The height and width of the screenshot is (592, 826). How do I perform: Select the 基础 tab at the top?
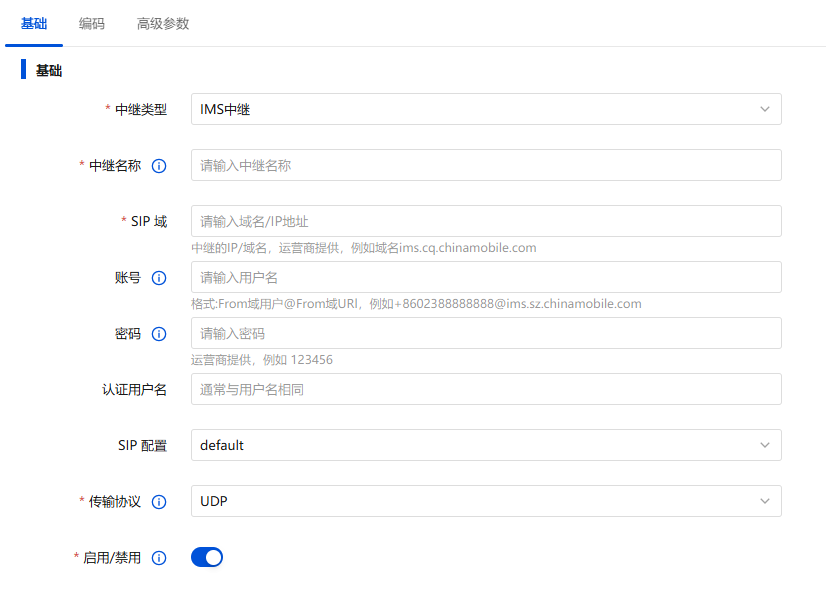[x=34, y=23]
